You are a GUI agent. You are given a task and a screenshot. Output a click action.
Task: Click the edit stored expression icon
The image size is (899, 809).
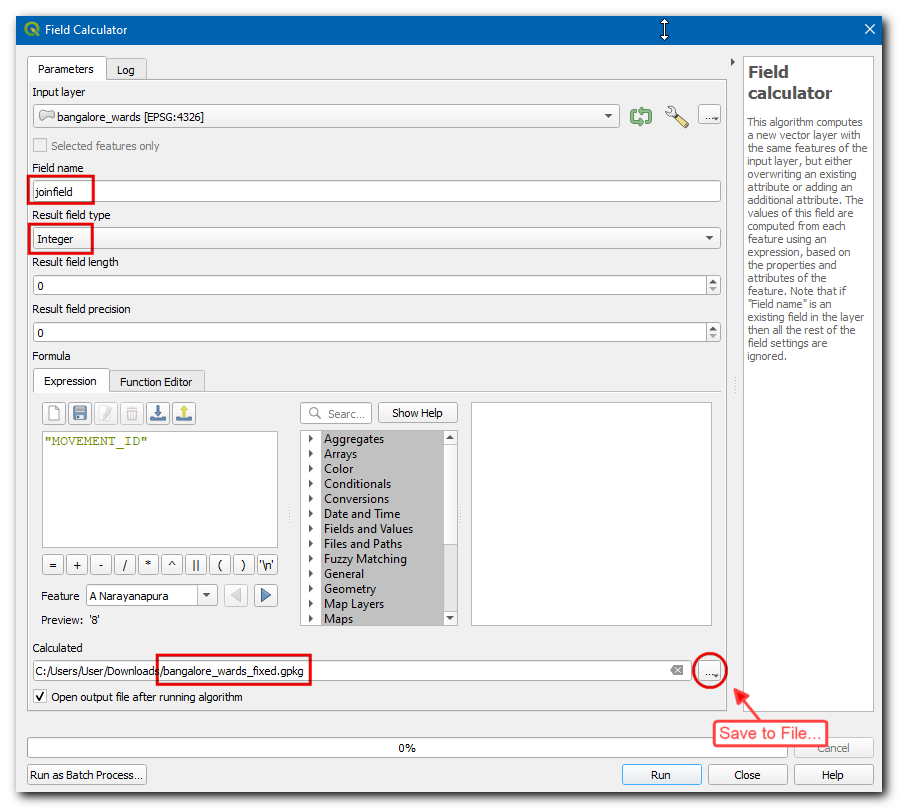tap(106, 413)
